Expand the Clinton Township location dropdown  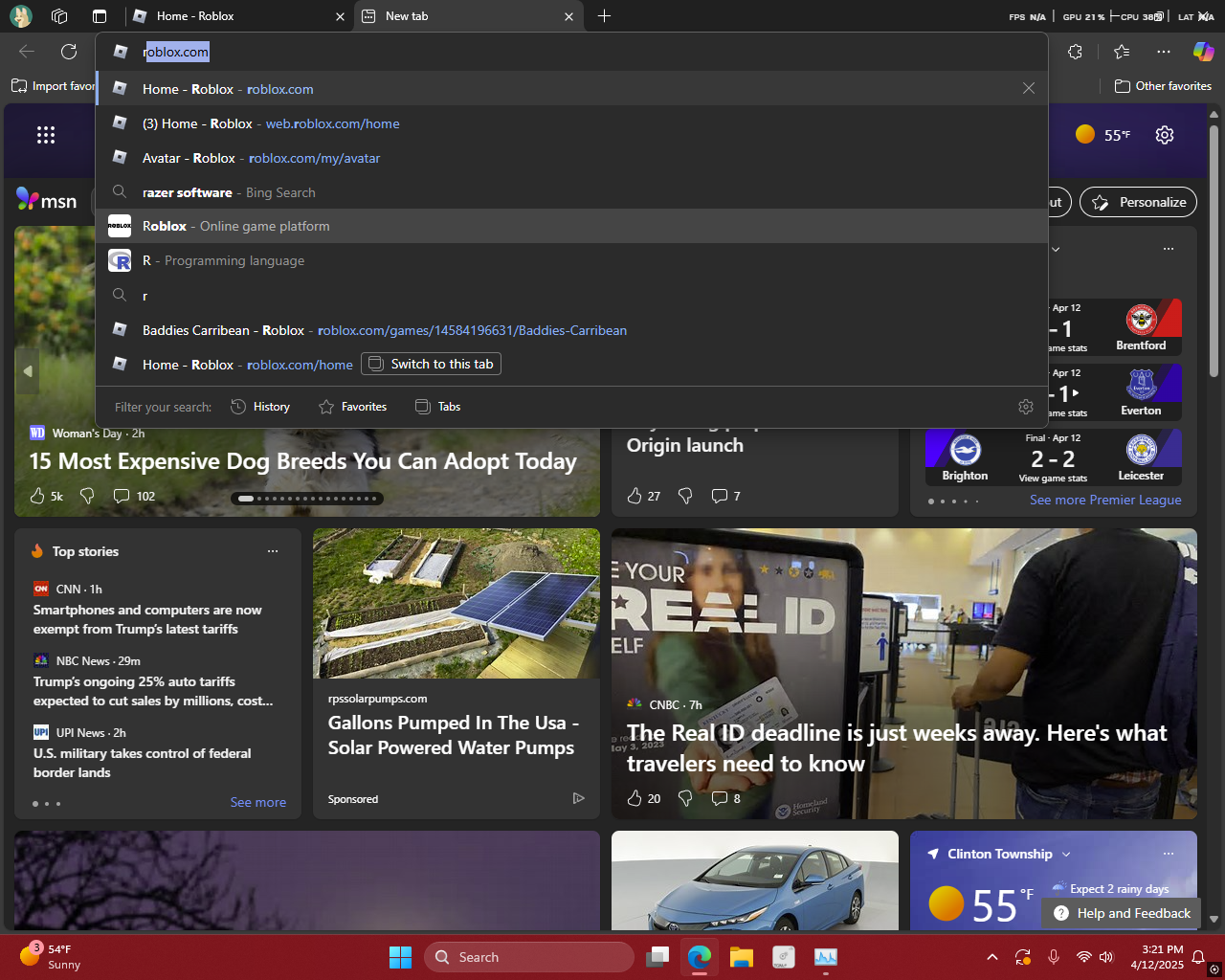pos(1066,854)
